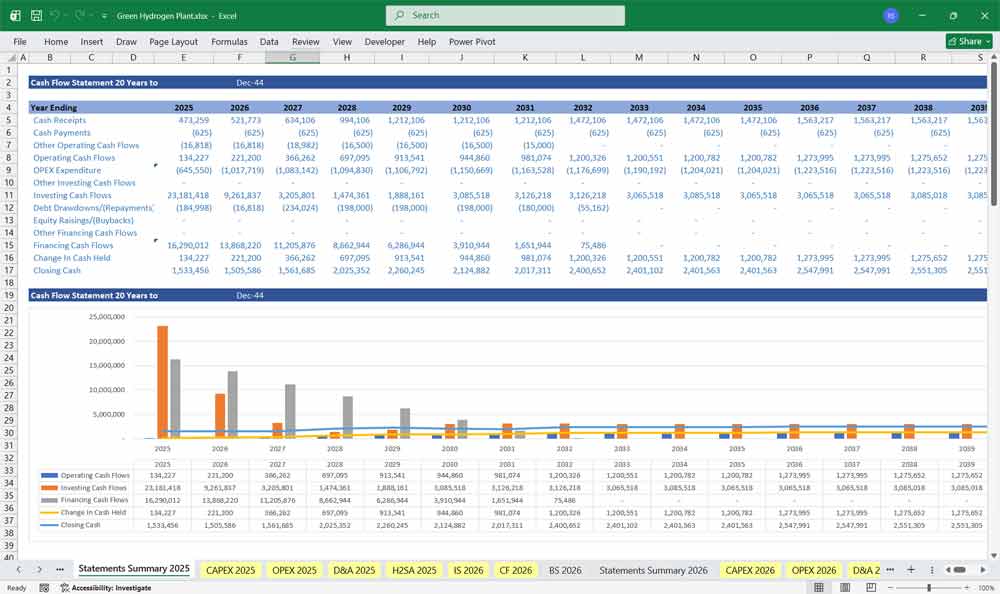This screenshot has height=594, width=1000.
Task: Click the Save icon in Quick Access Toolbar
Action: (x=36, y=15)
